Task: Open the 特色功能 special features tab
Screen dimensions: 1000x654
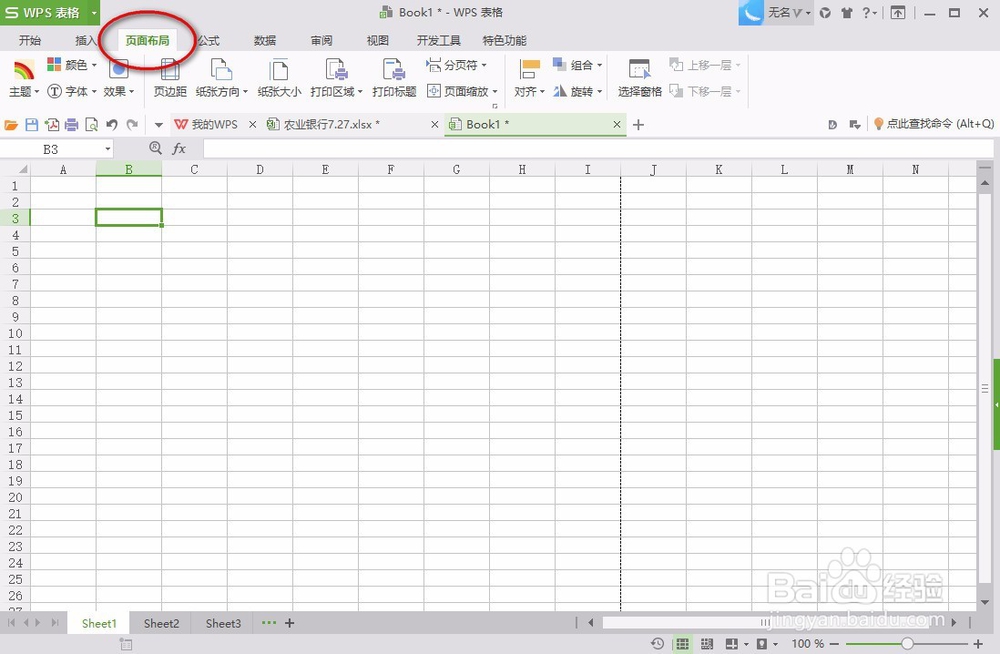Action: (504, 40)
